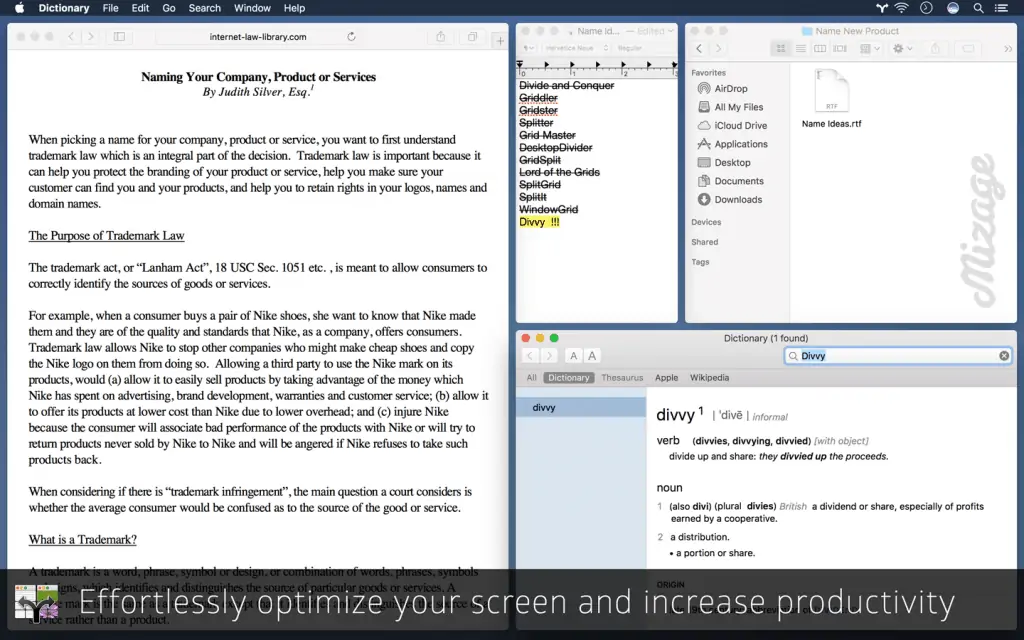The width and height of the screenshot is (1024, 640).
Task: Open TextEdit document title dropdown arrow
Action: click(671, 31)
